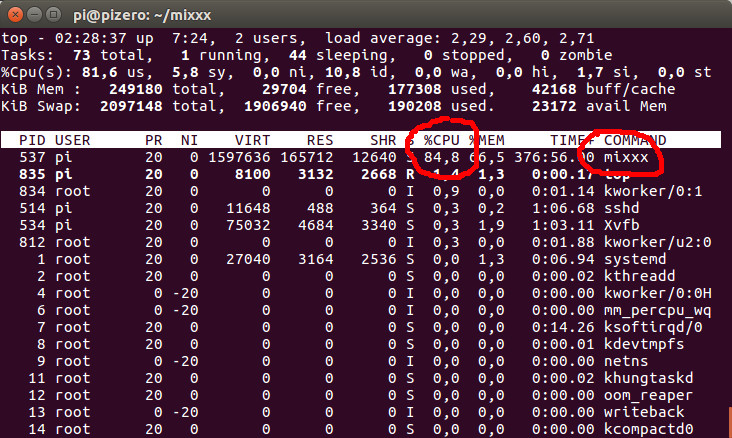732x438 pixels.
Task: Click the '10,8 id' idle value
Action: [356, 72]
